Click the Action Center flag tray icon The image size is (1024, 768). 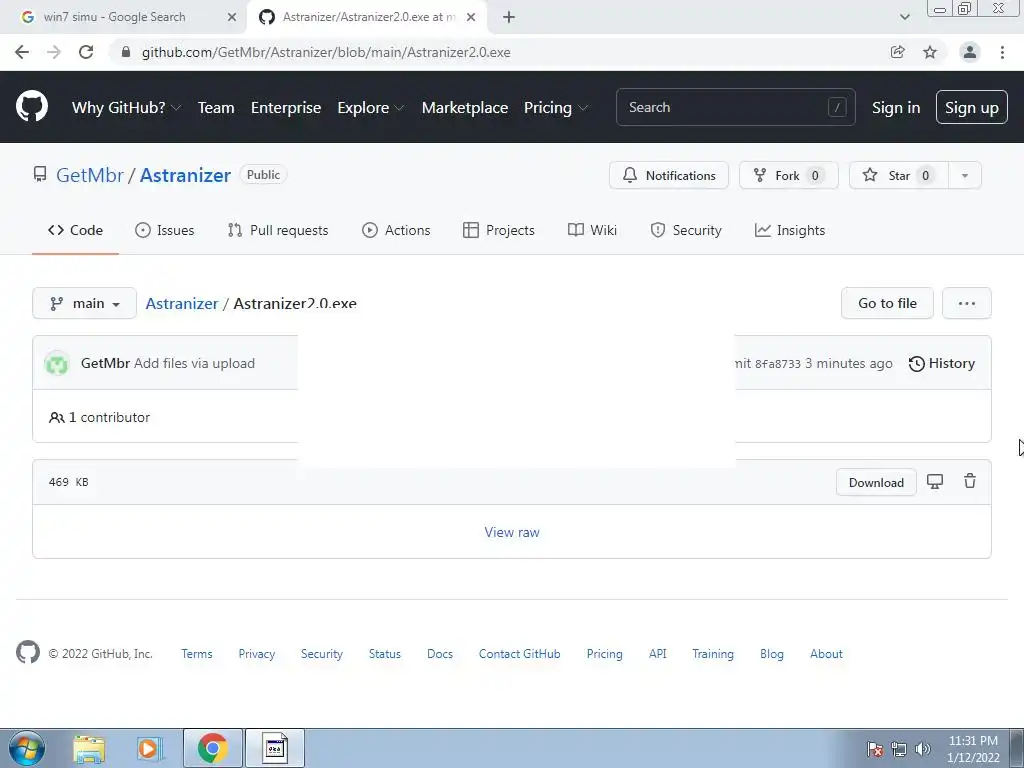click(x=875, y=749)
